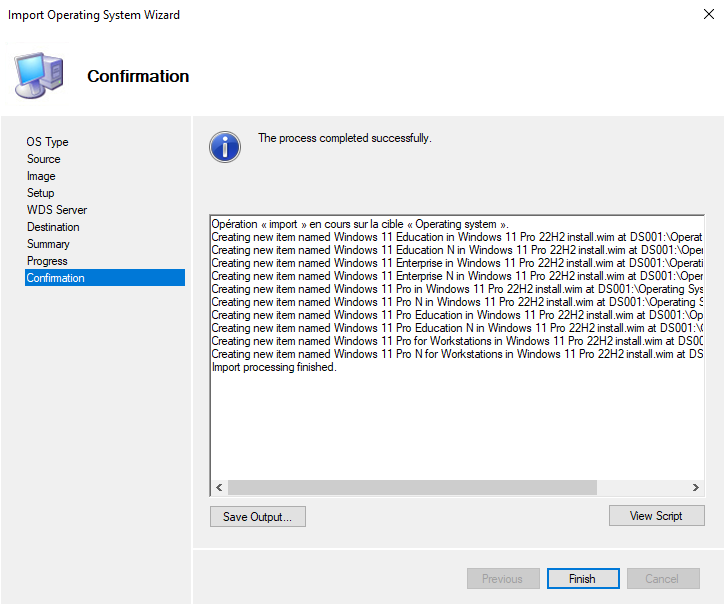This screenshot has height=604, width=724.
Task: Click the Finish button
Action: (x=583, y=578)
